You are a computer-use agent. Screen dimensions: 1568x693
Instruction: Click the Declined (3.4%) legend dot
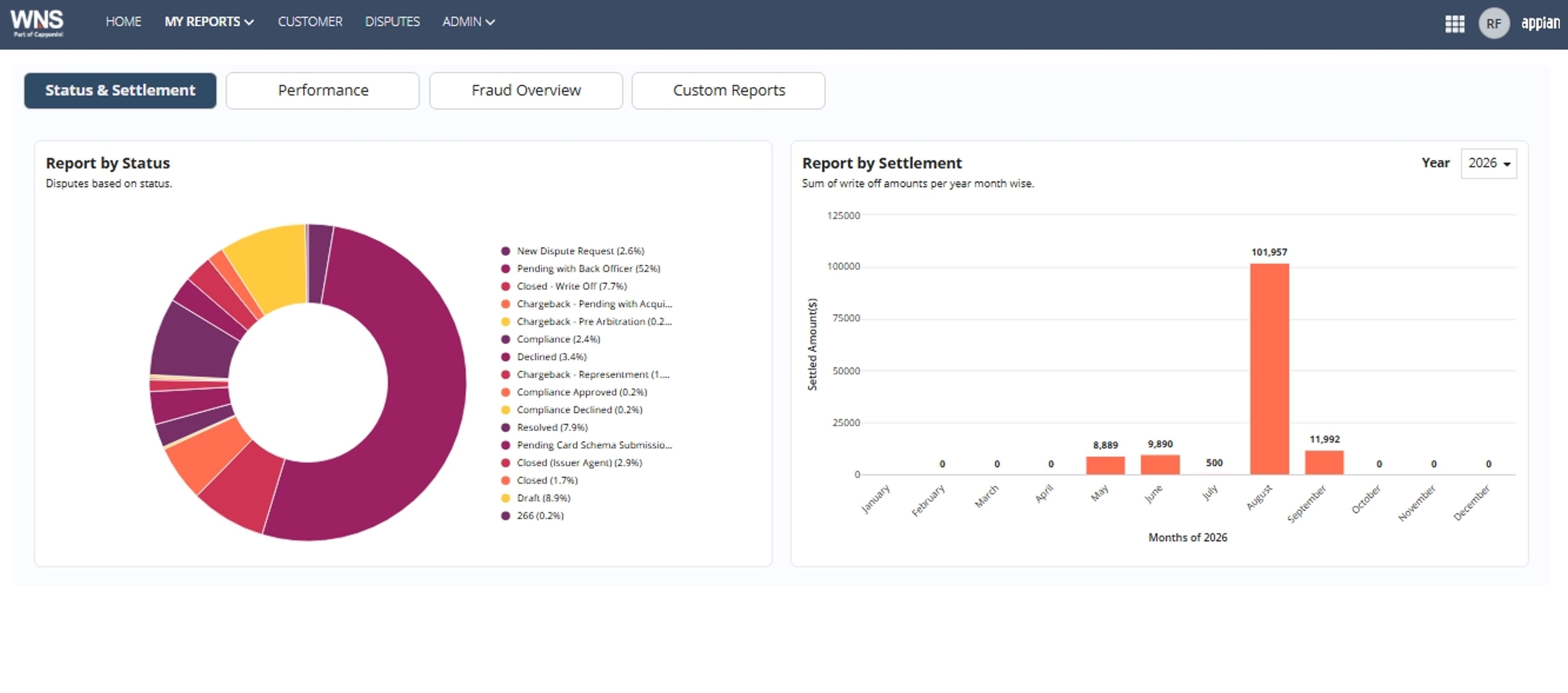[x=505, y=357]
